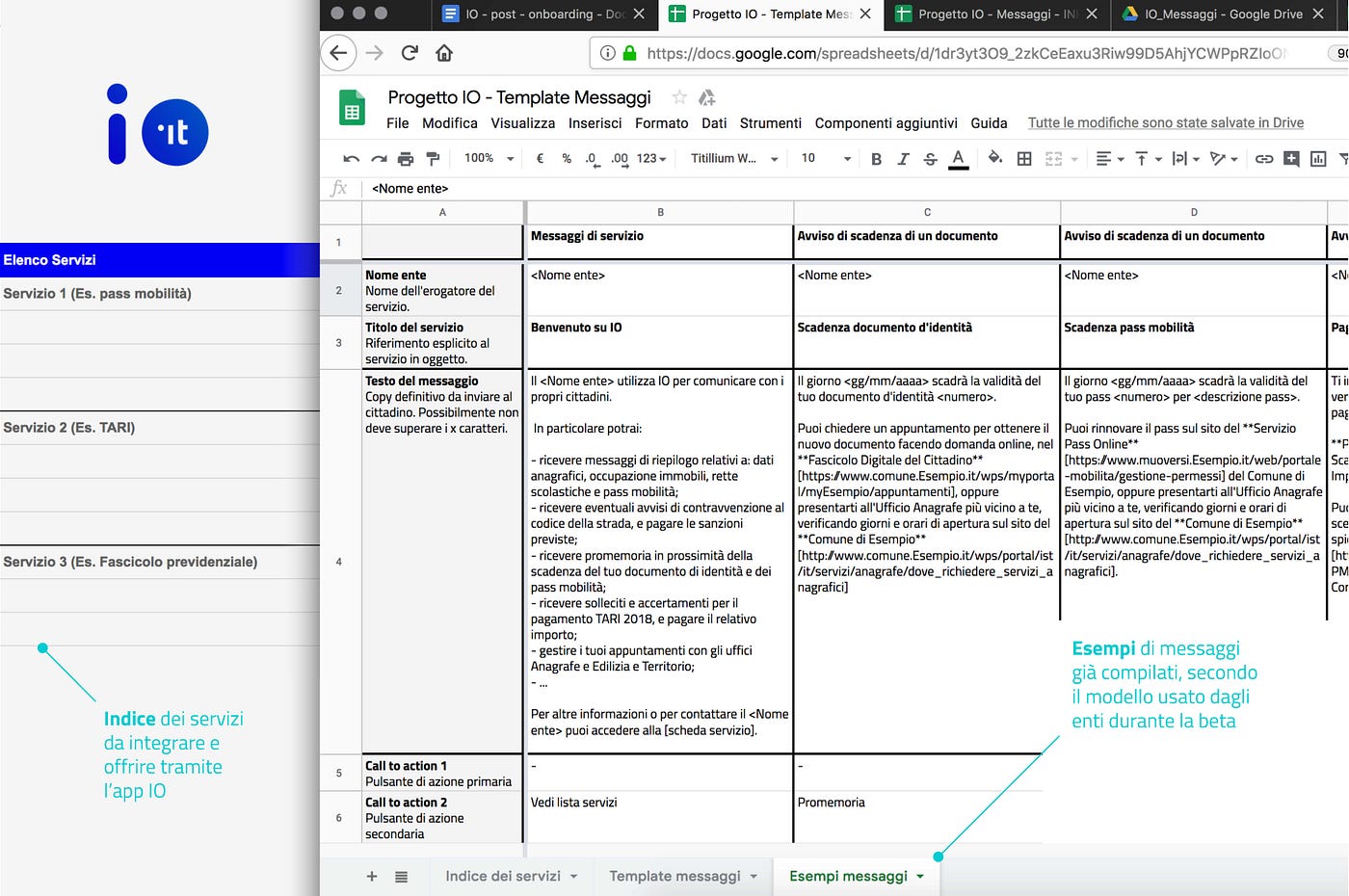
Task: Open the vertical align dropdown
Action: (x=1148, y=159)
